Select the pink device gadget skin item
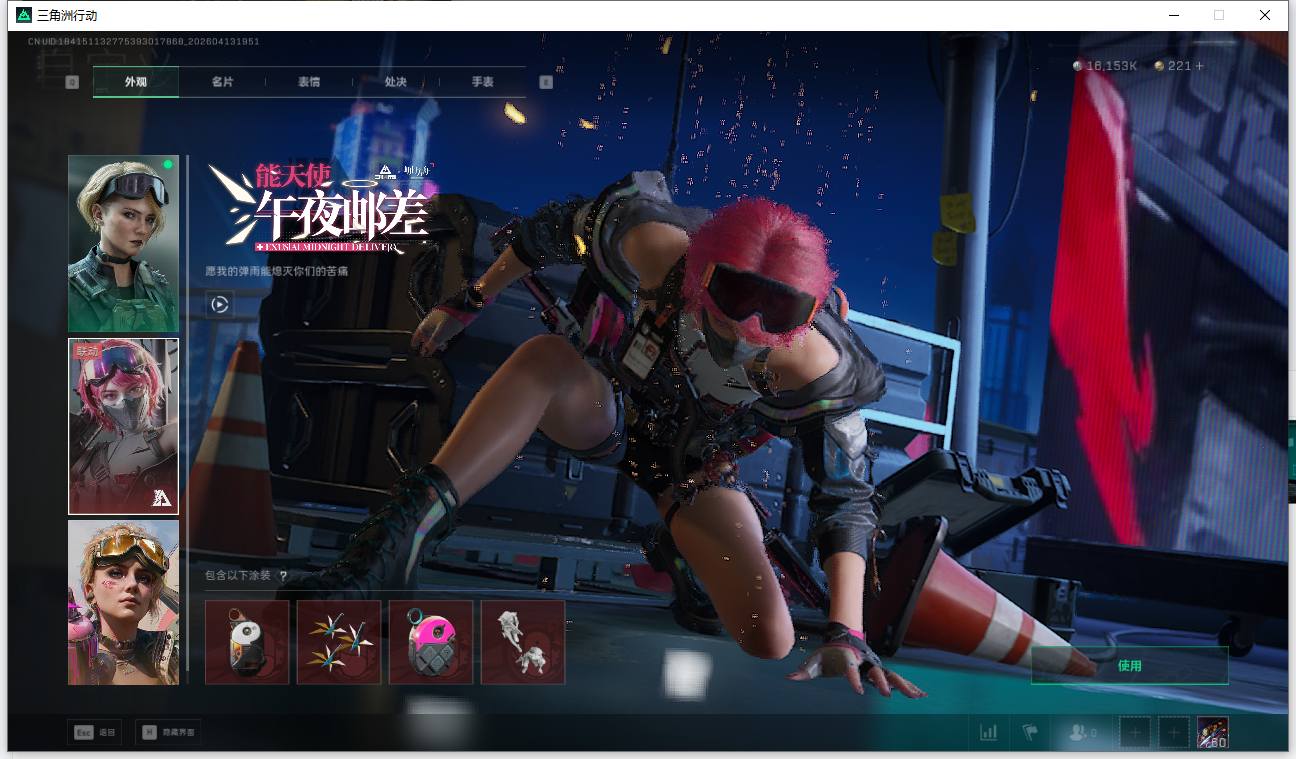The width and height of the screenshot is (1296, 759). tap(431, 642)
